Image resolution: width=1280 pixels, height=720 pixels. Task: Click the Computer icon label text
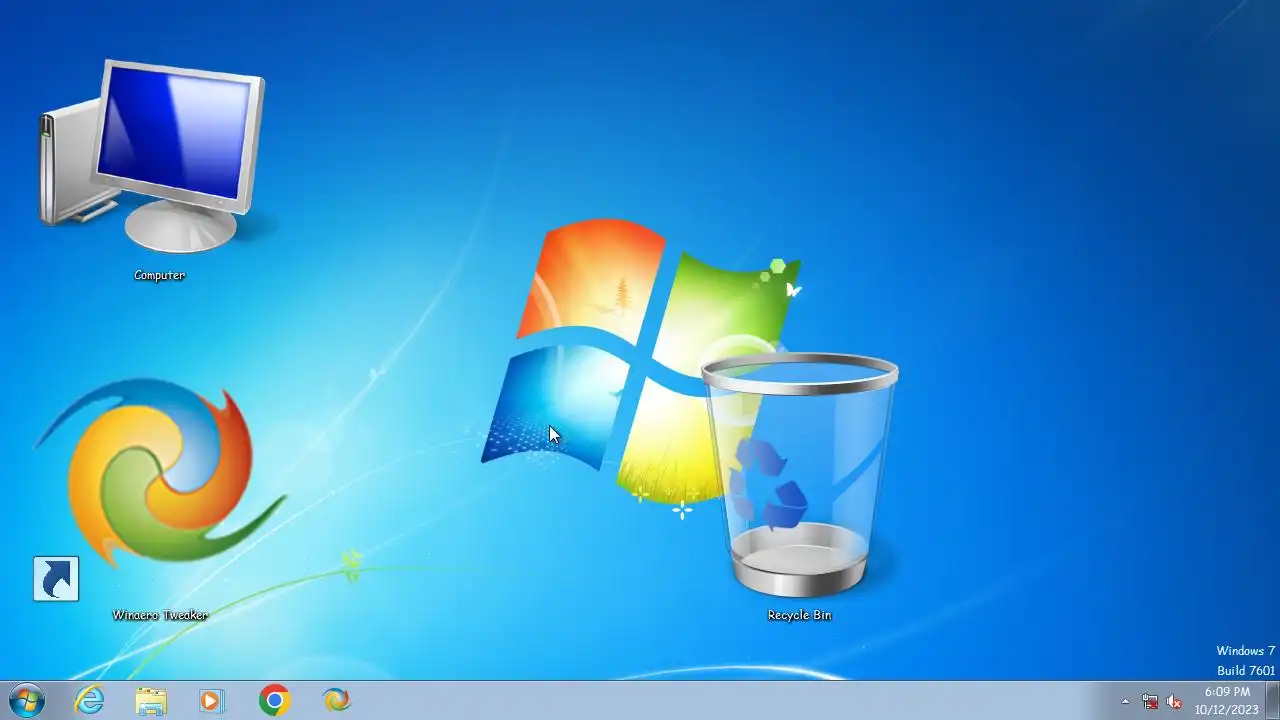pos(160,275)
